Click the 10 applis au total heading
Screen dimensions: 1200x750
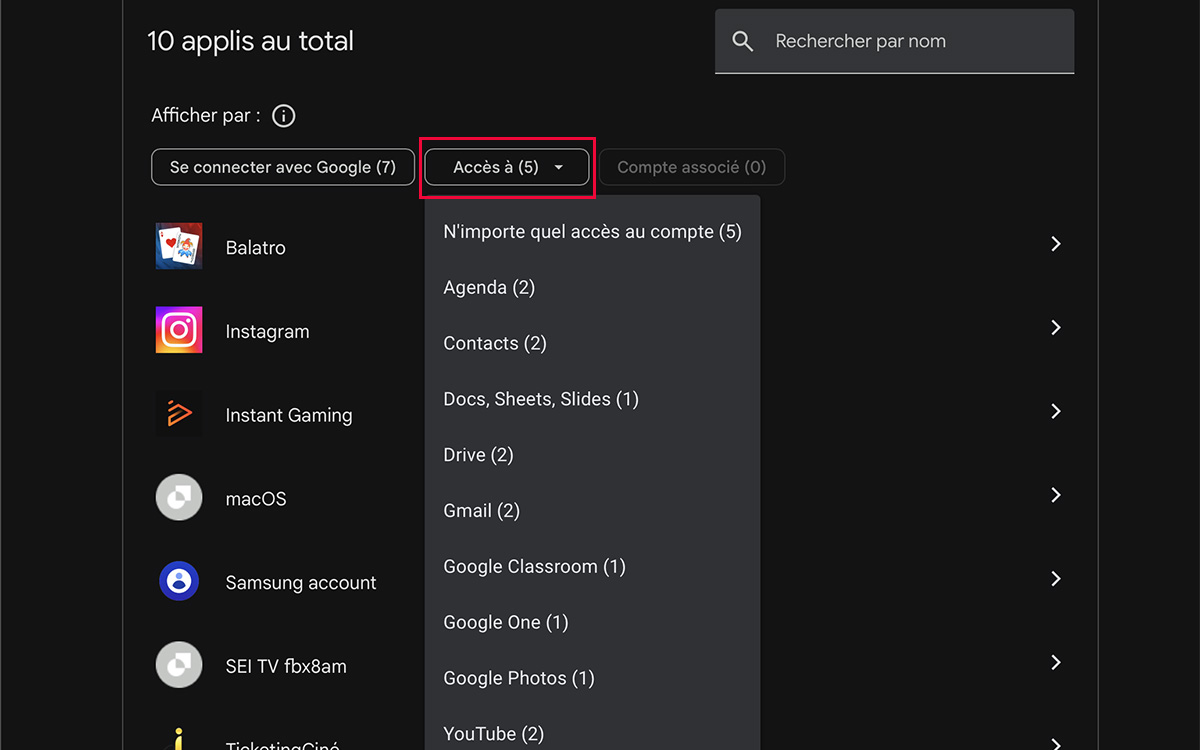pyautogui.click(x=250, y=41)
